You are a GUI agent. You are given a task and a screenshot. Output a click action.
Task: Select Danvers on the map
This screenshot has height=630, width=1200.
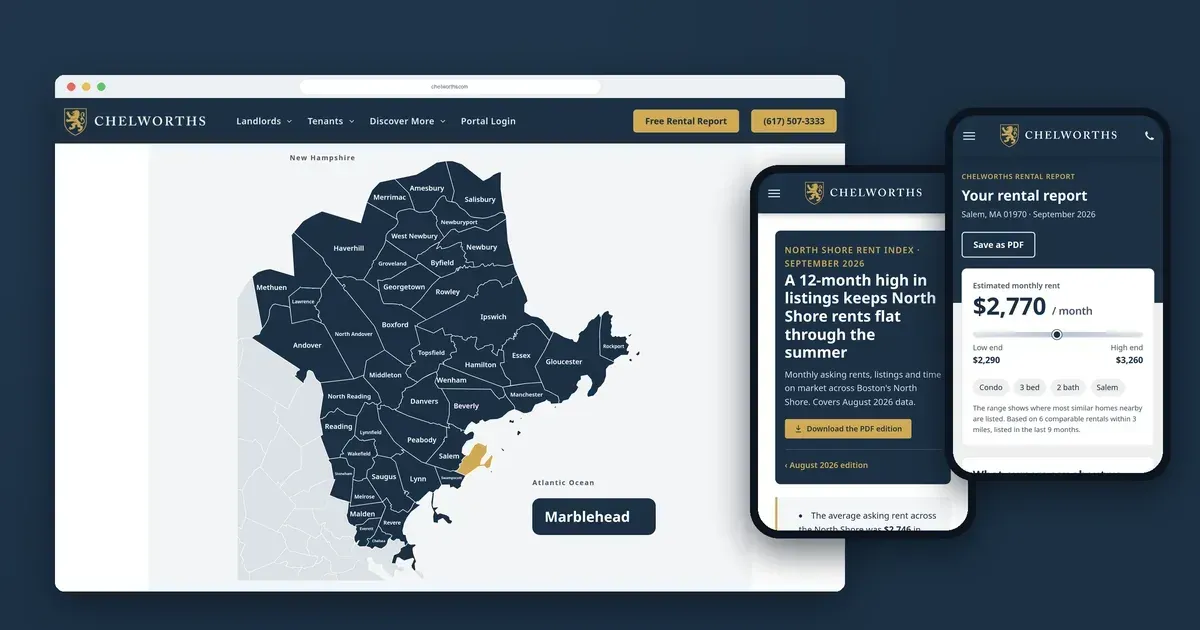point(424,401)
